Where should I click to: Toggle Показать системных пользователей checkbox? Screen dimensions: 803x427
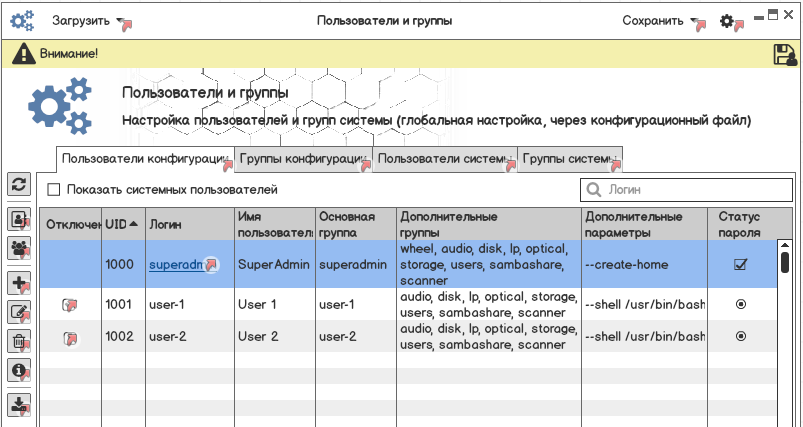coord(53,190)
